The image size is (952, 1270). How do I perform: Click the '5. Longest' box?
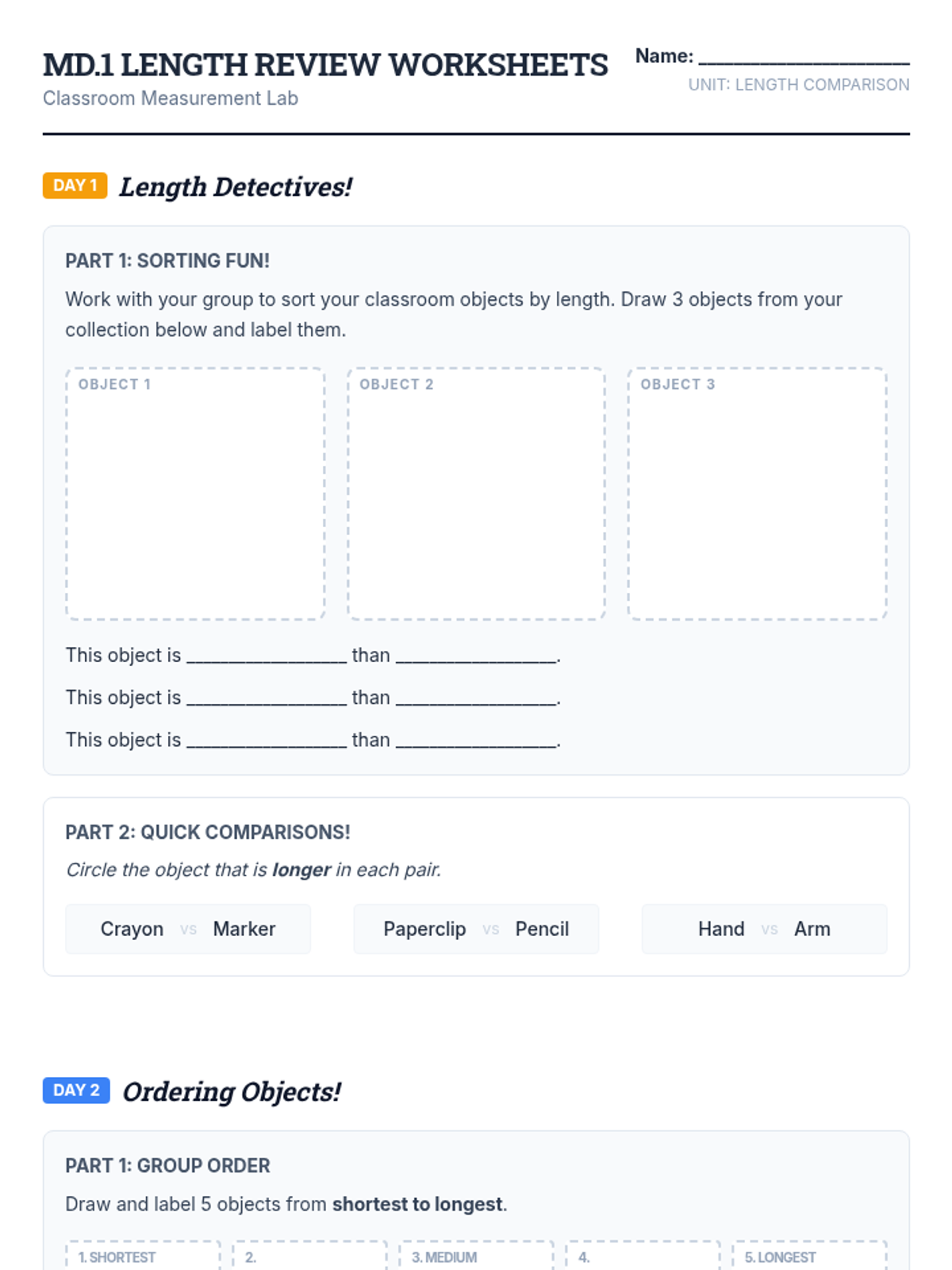click(x=809, y=1257)
